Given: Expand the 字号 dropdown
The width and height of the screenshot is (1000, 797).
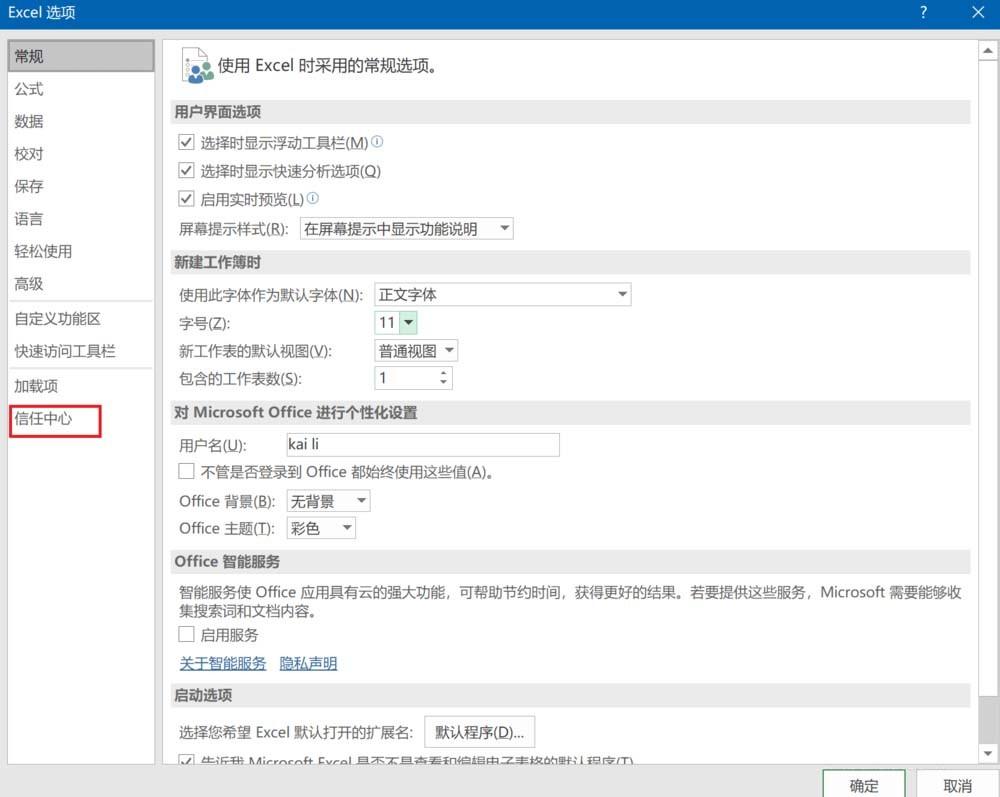Looking at the screenshot, I should click(x=409, y=322).
